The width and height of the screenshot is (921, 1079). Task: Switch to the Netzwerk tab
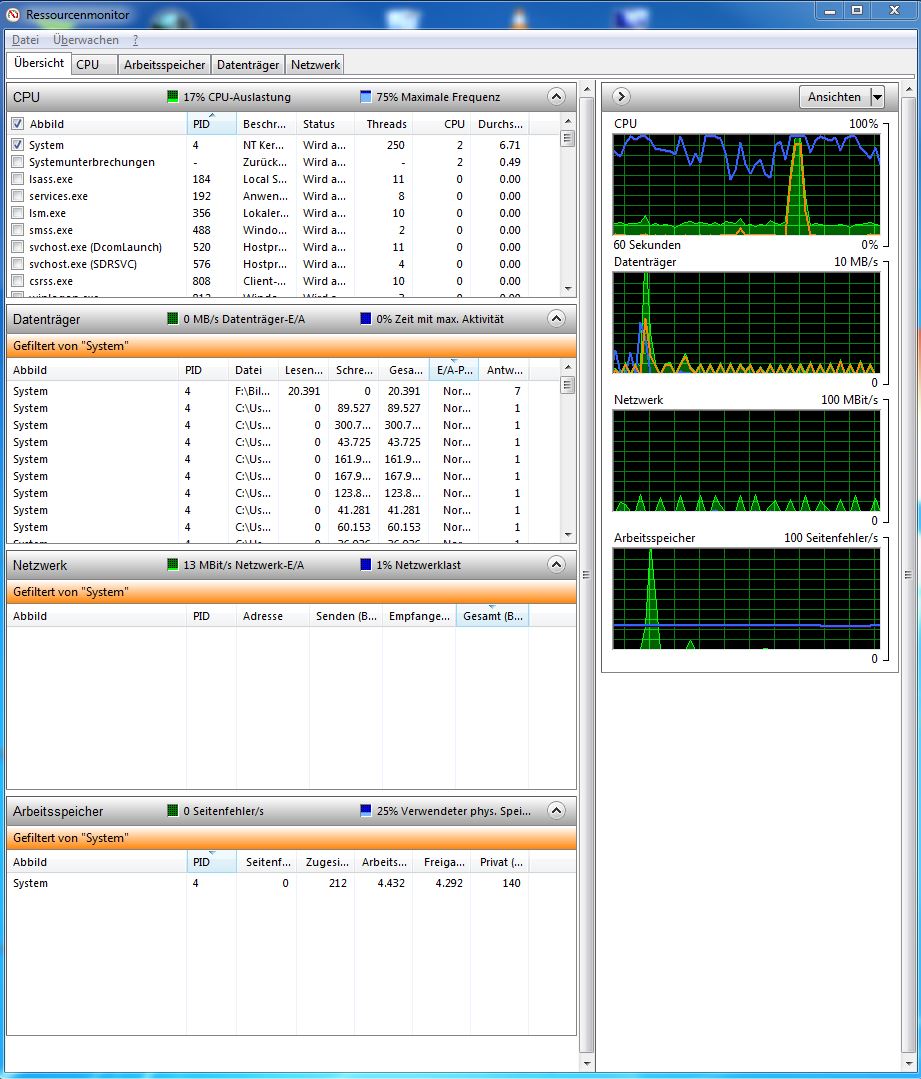tap(315, 65)
